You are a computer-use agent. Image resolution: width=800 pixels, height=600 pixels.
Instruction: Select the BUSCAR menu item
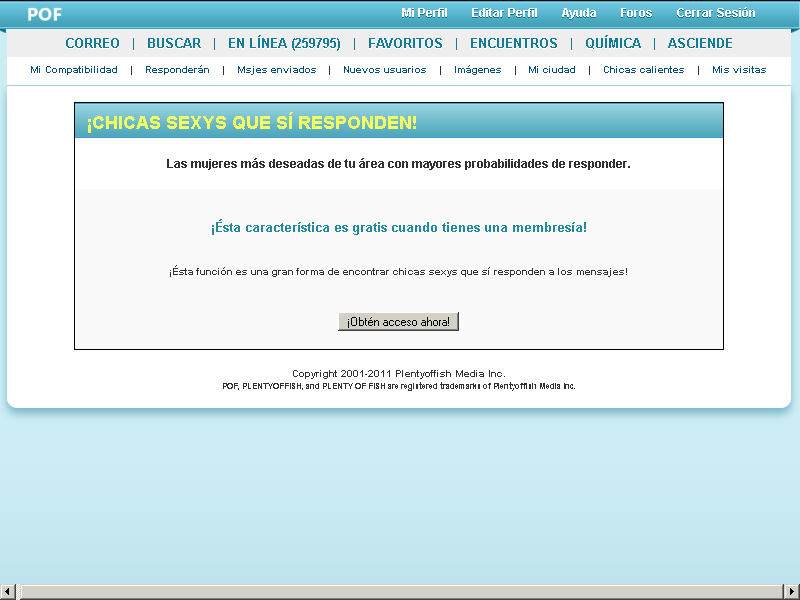point(174,43)
